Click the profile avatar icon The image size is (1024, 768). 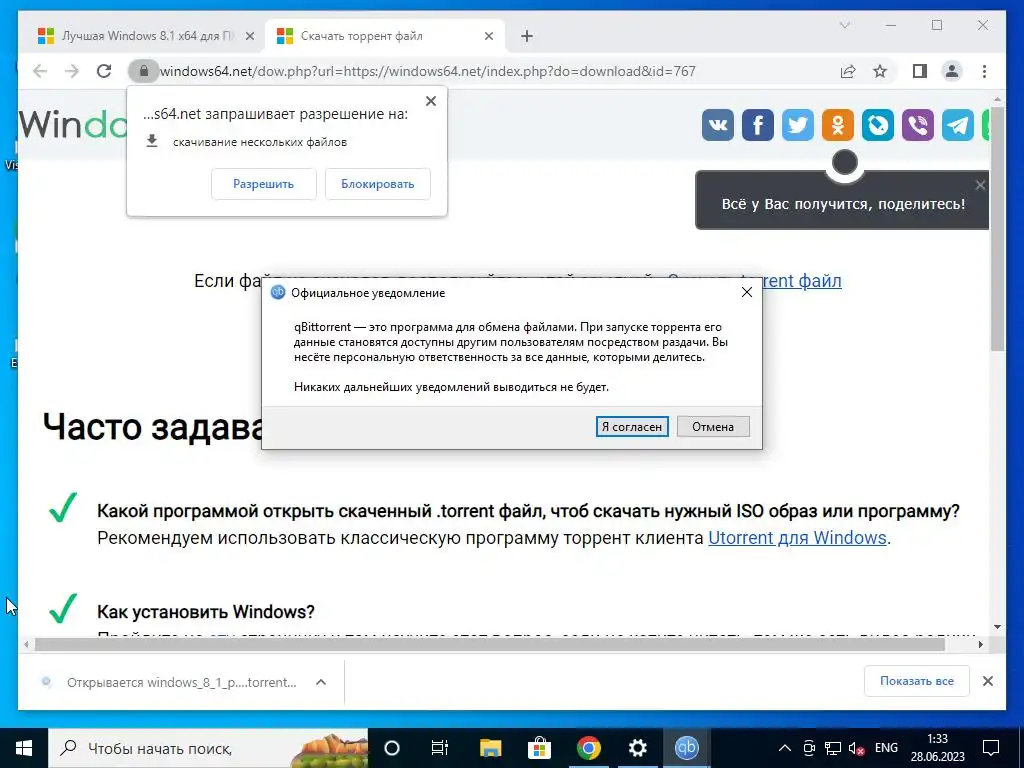(x=952, y=71)
